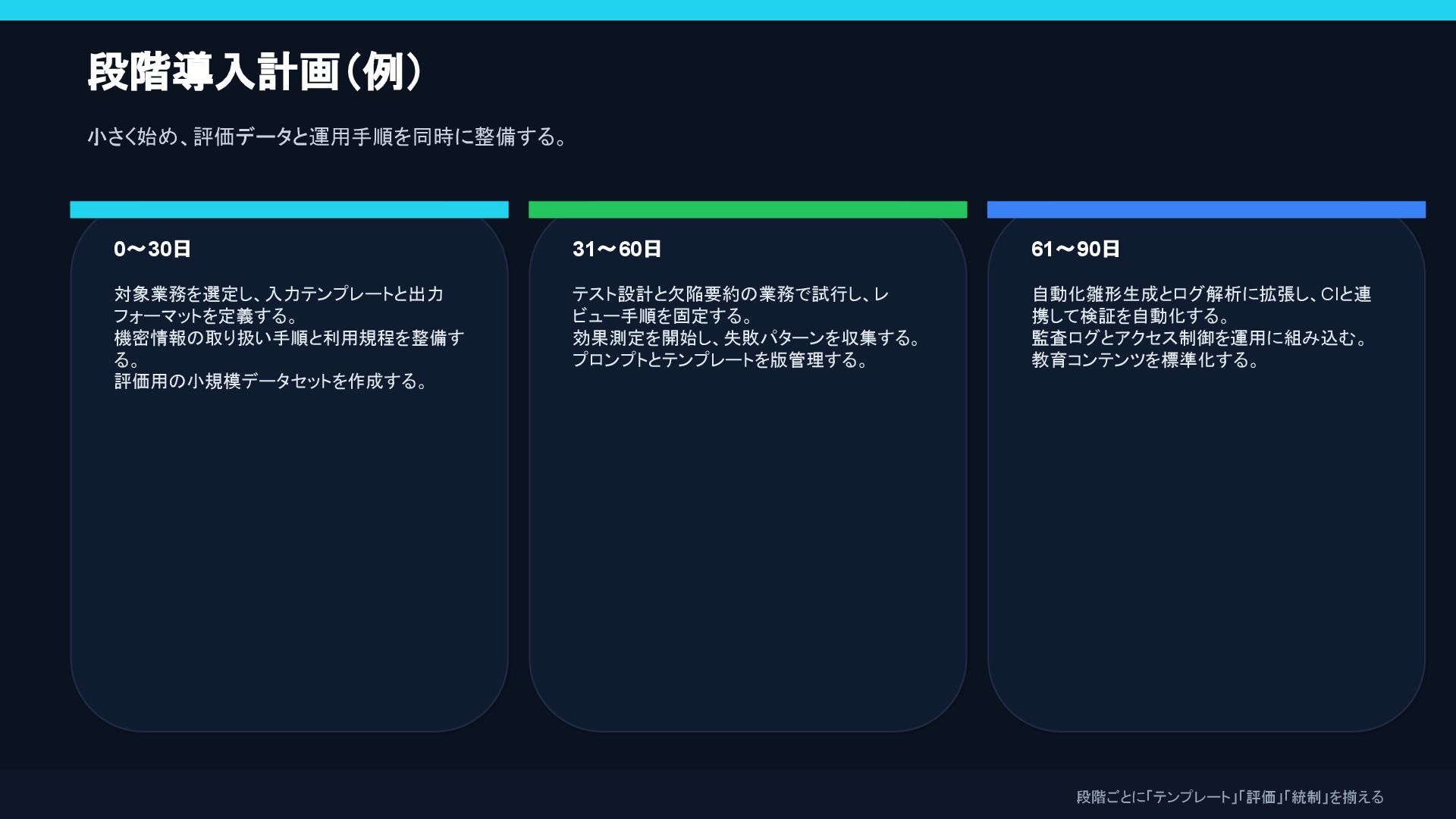The height and width of the screenshot is (819, 1456).
Task: Click the line 評価用の小規模データセットを作成する
Action: (x=270, y=381)
